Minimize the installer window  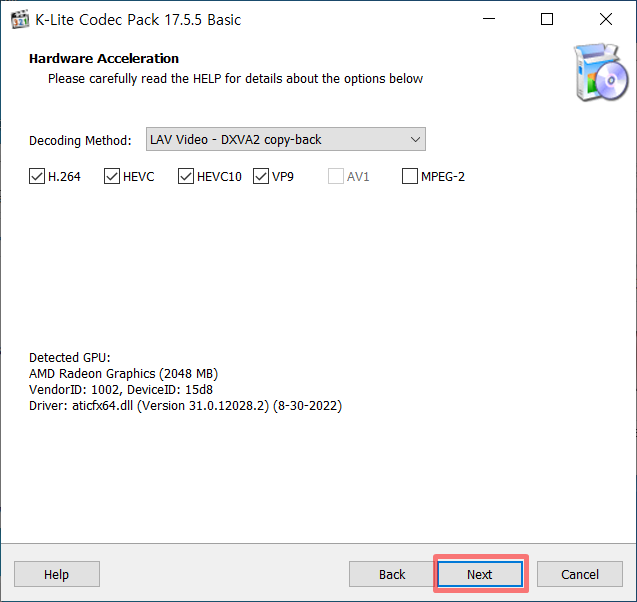click(489, 19)
